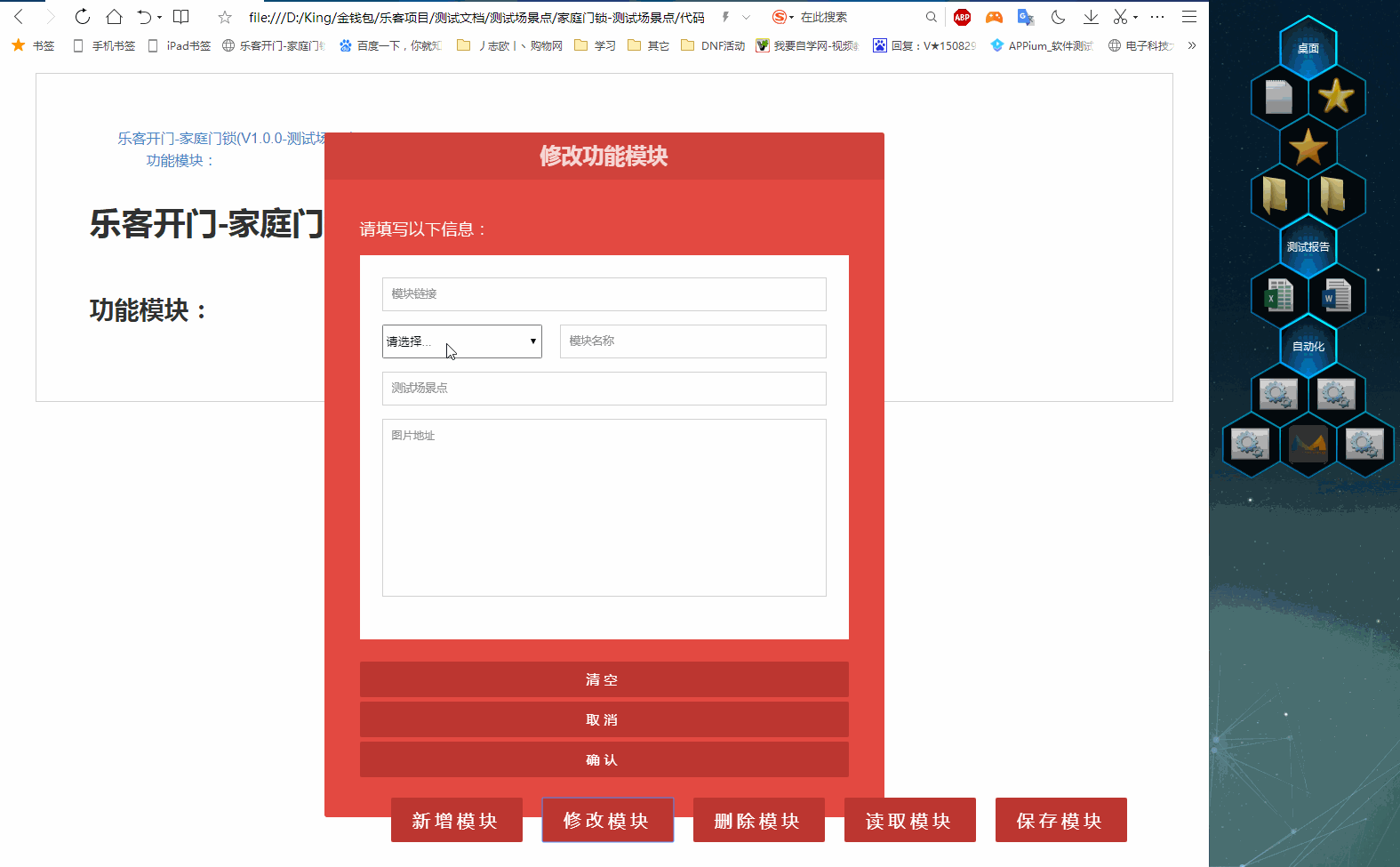The height and width of the screenshot is (867, 1400).
Task: Click the 确认 confirm button
Action: [604, 759]
